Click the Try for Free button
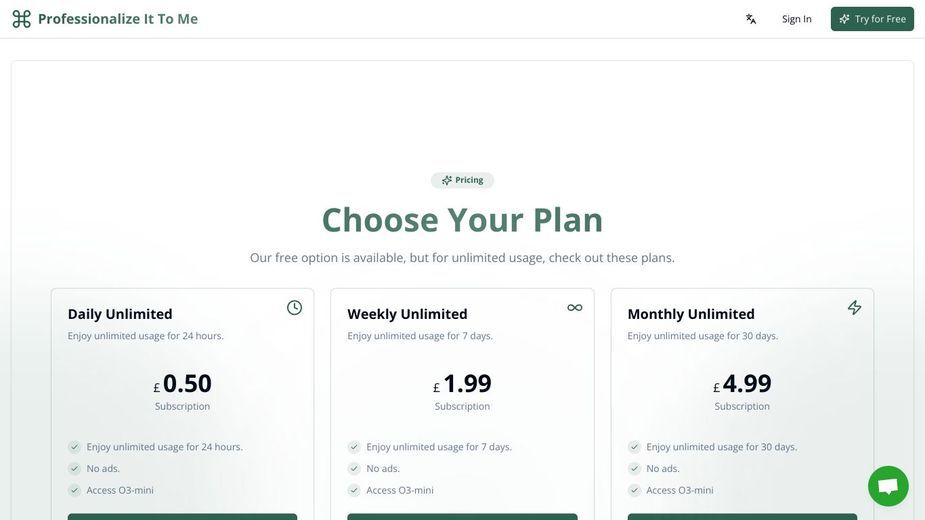The image size is (925, 520). [x=872, y=19]
